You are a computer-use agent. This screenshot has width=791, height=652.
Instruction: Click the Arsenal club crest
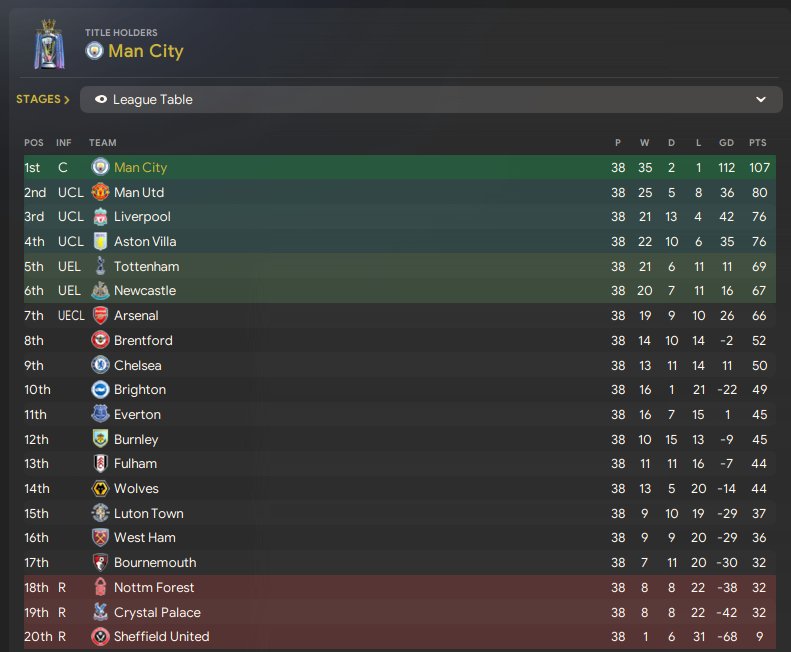100,315
